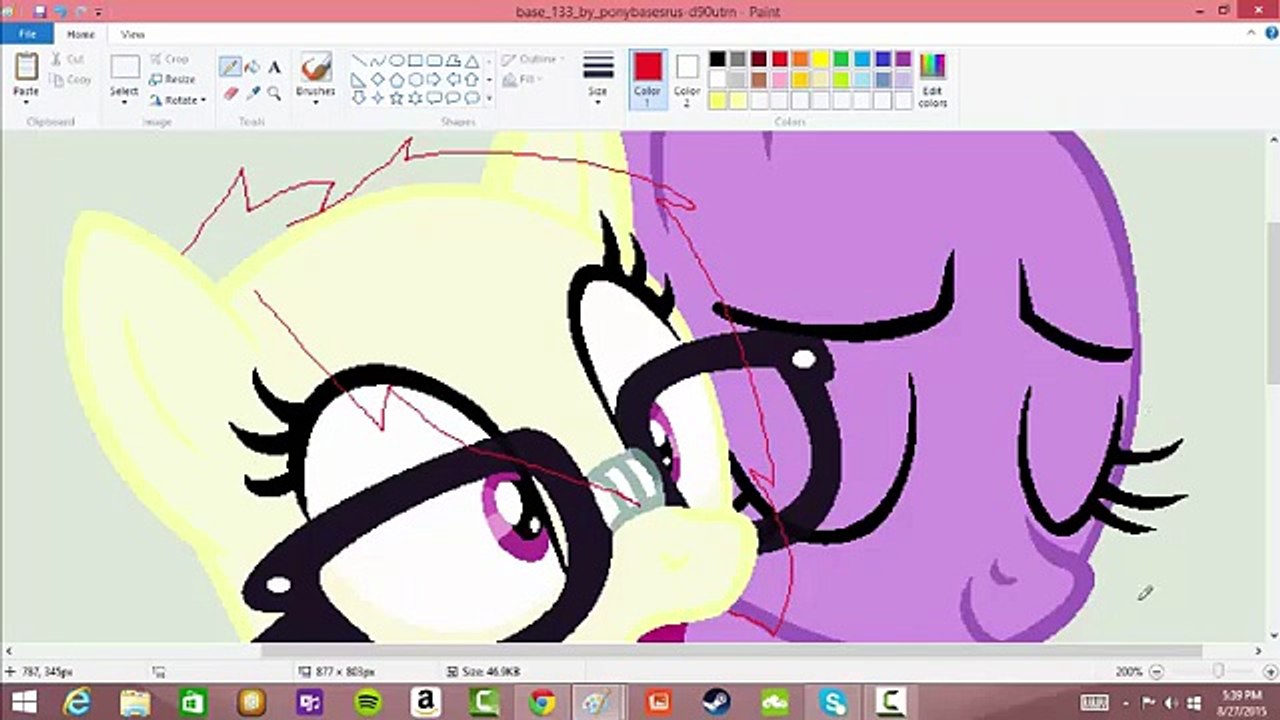Open the Brushes dropdown arrow
1280x720 pixels.
[316, 102]
